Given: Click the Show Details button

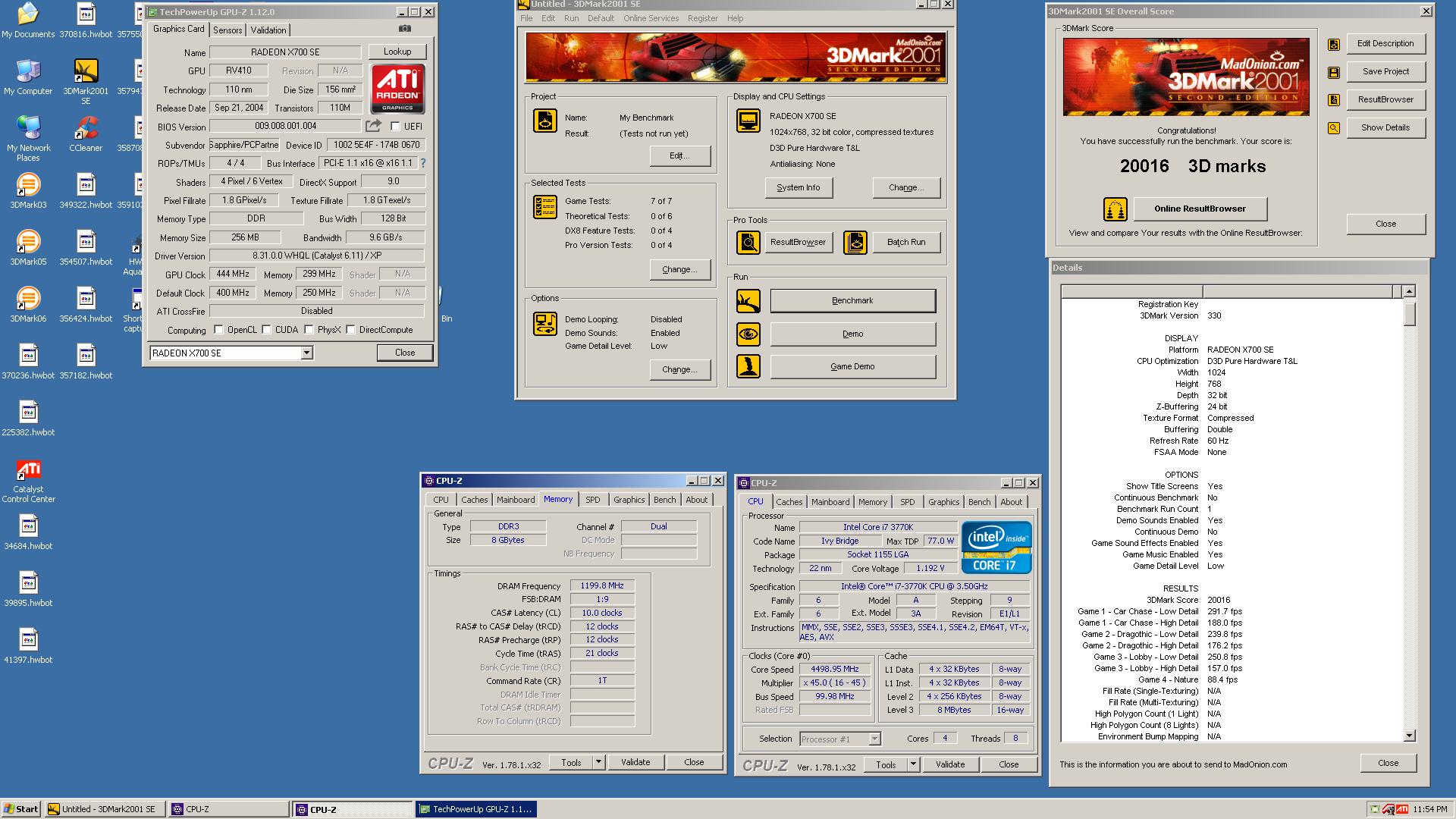Looking at the screenshot, I should (1385, 128).
